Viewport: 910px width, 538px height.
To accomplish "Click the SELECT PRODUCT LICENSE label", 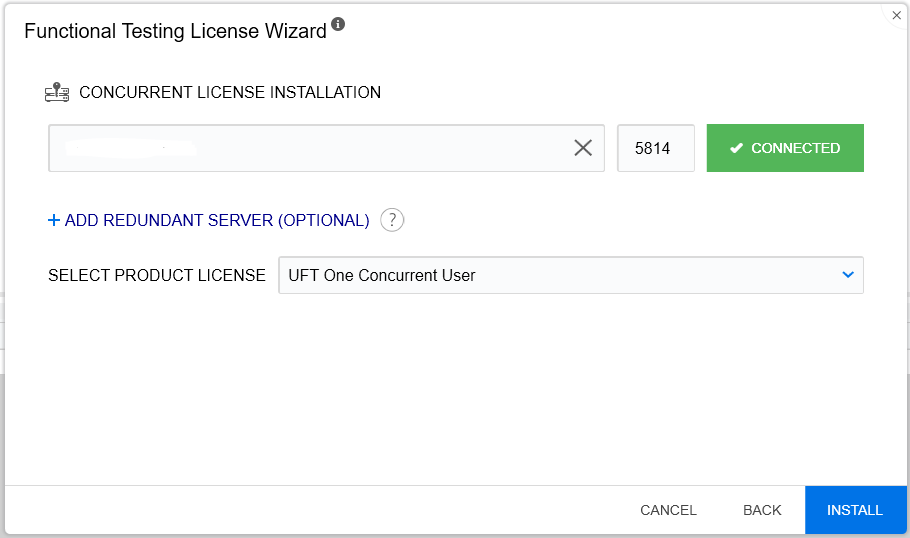I will [x=157, y=275].
